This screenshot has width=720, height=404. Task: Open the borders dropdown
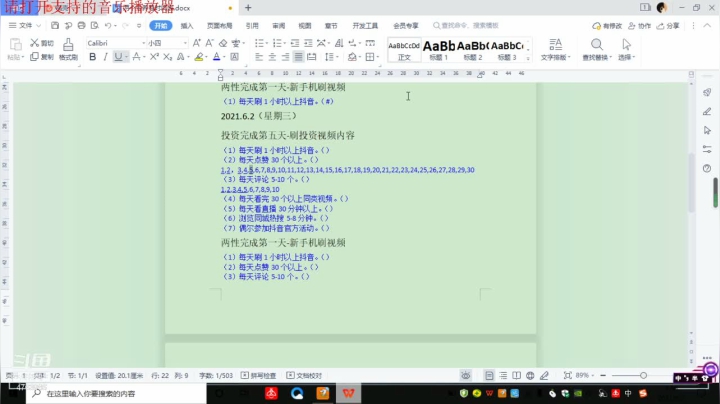(x=377, y=57)
